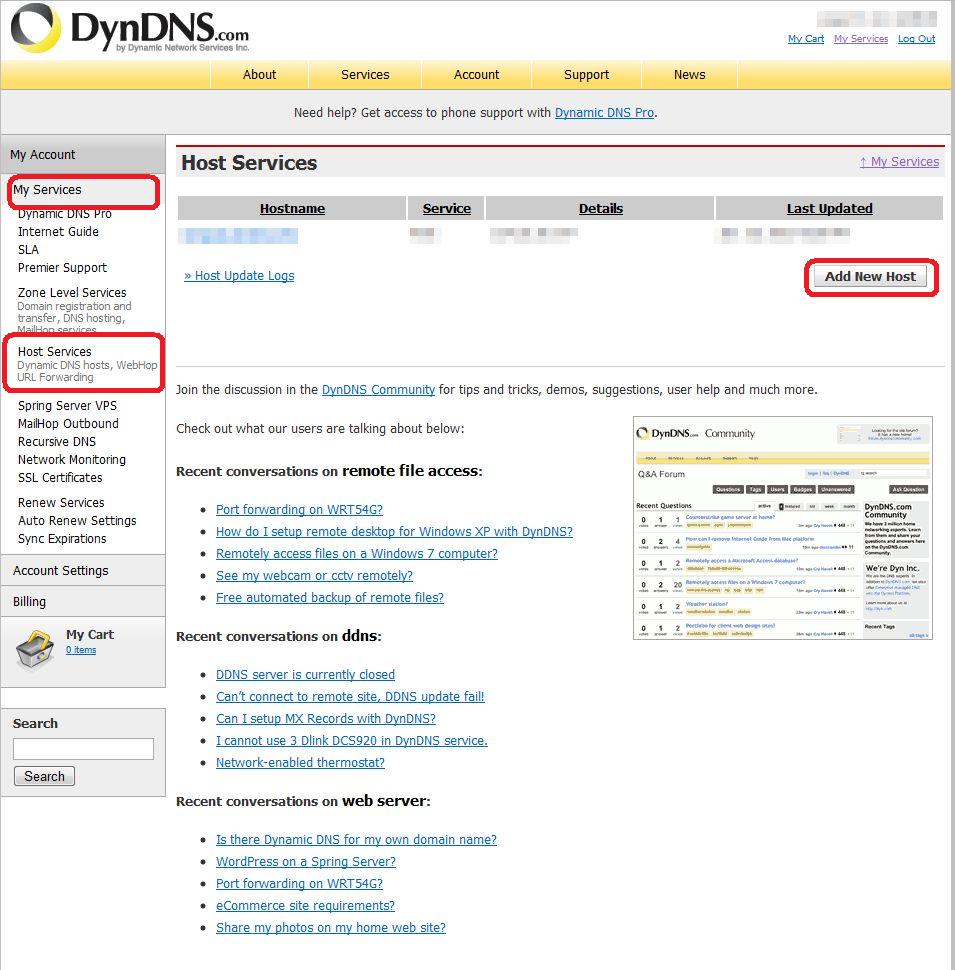Open Dynamic DNS Pro sidebar item

pos(65,214)
